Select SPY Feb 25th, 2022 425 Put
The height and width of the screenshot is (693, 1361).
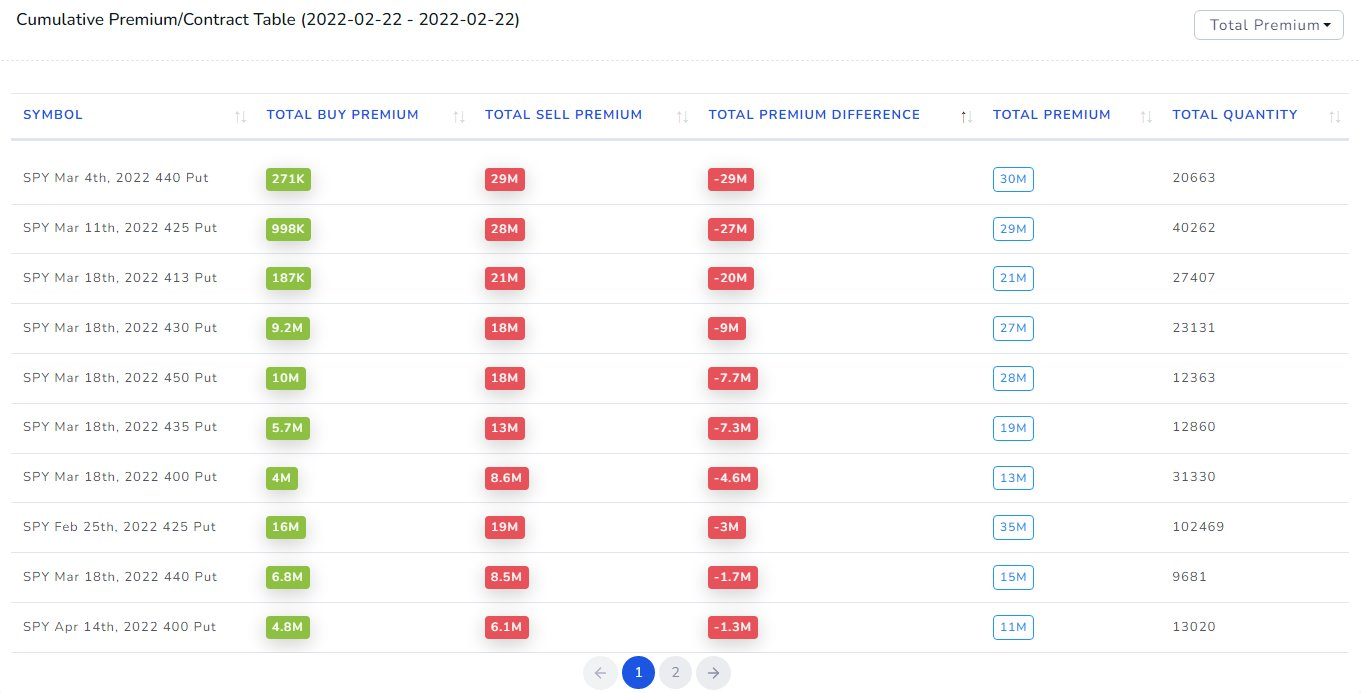[x=120, y=527]
